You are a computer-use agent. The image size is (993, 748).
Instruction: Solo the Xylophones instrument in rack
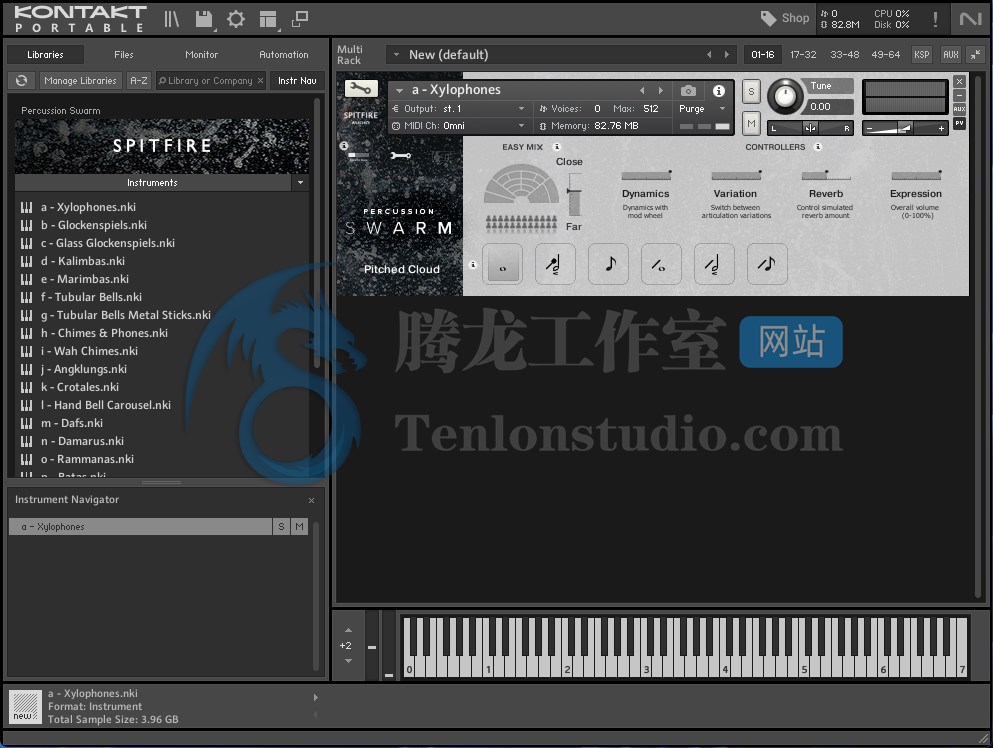[751, 91]
